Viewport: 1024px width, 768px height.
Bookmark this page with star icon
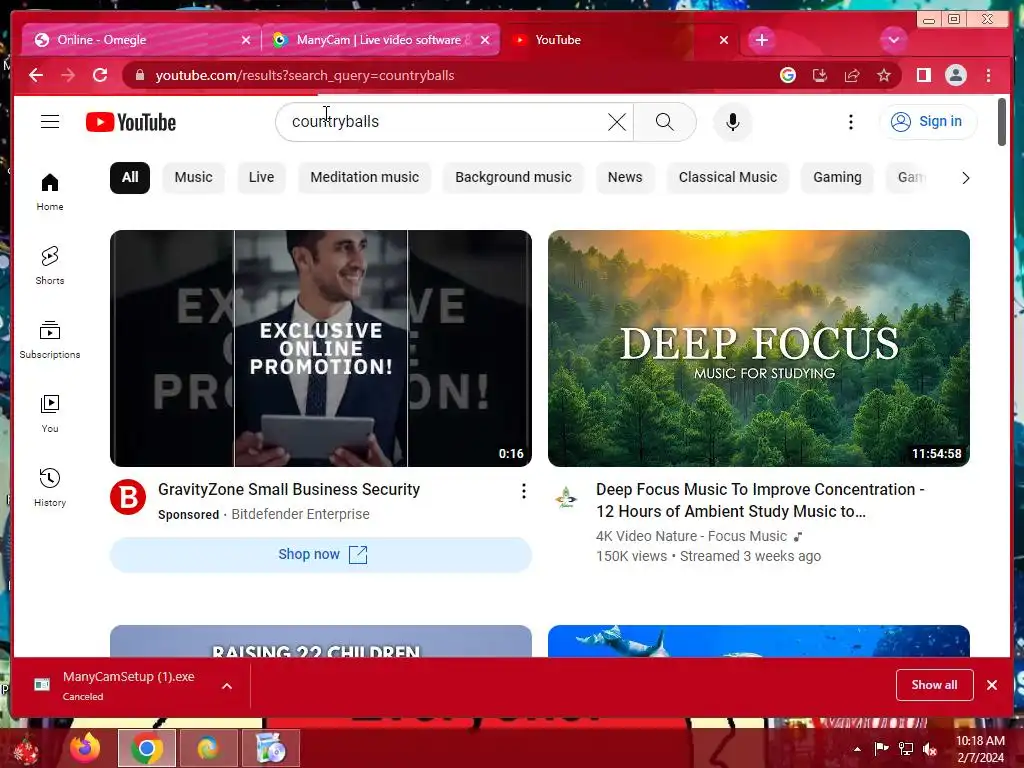click(884, 75)
